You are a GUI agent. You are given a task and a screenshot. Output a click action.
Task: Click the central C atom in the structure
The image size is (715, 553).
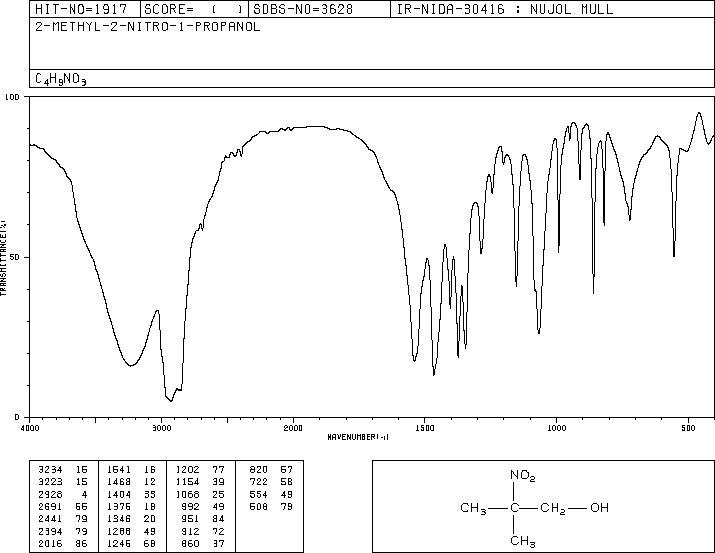(514, 507)
